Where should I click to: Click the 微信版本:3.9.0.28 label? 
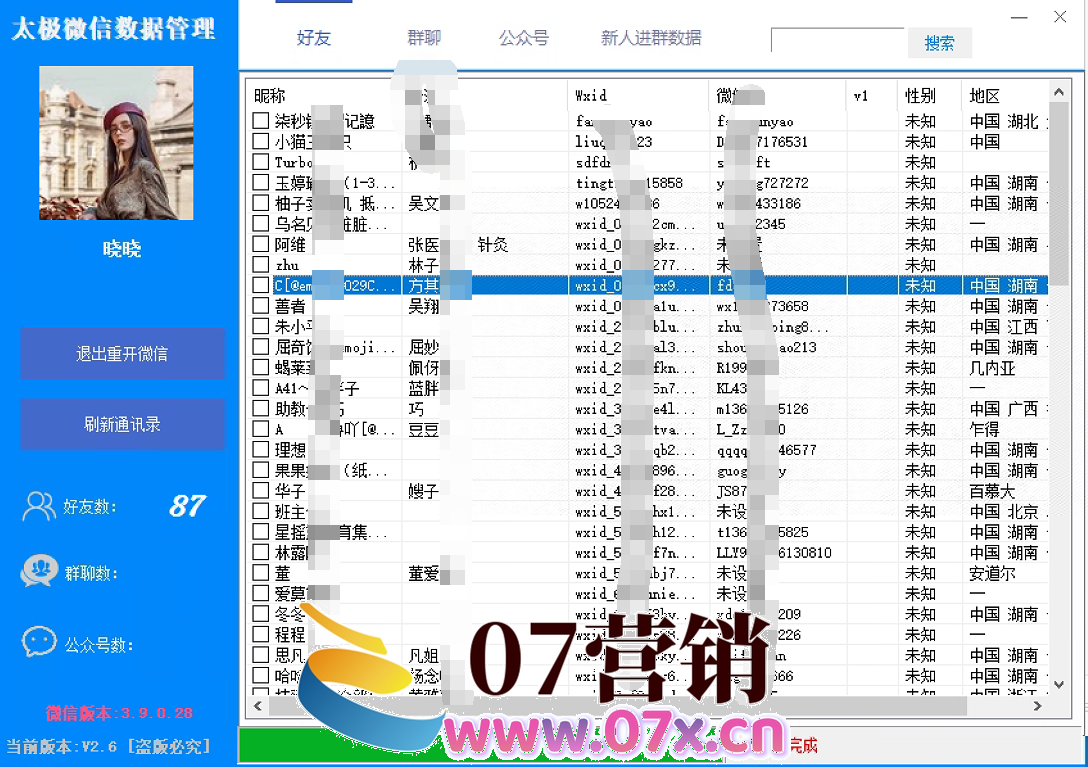tap(119, 713)
